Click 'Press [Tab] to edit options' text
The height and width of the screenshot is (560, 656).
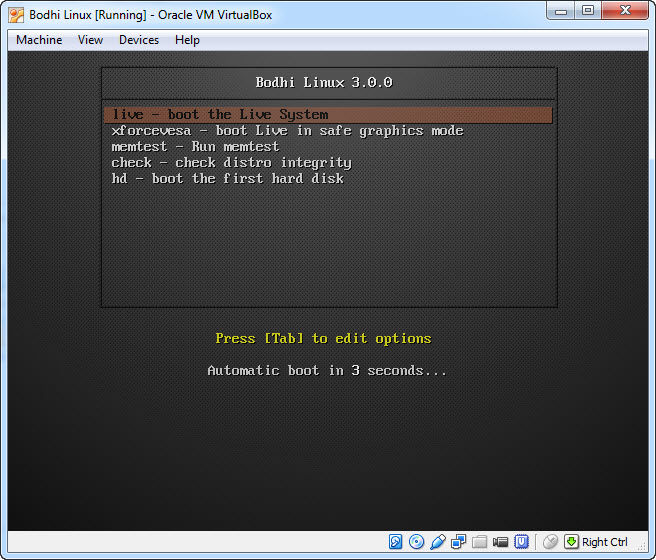pos(323,338)
